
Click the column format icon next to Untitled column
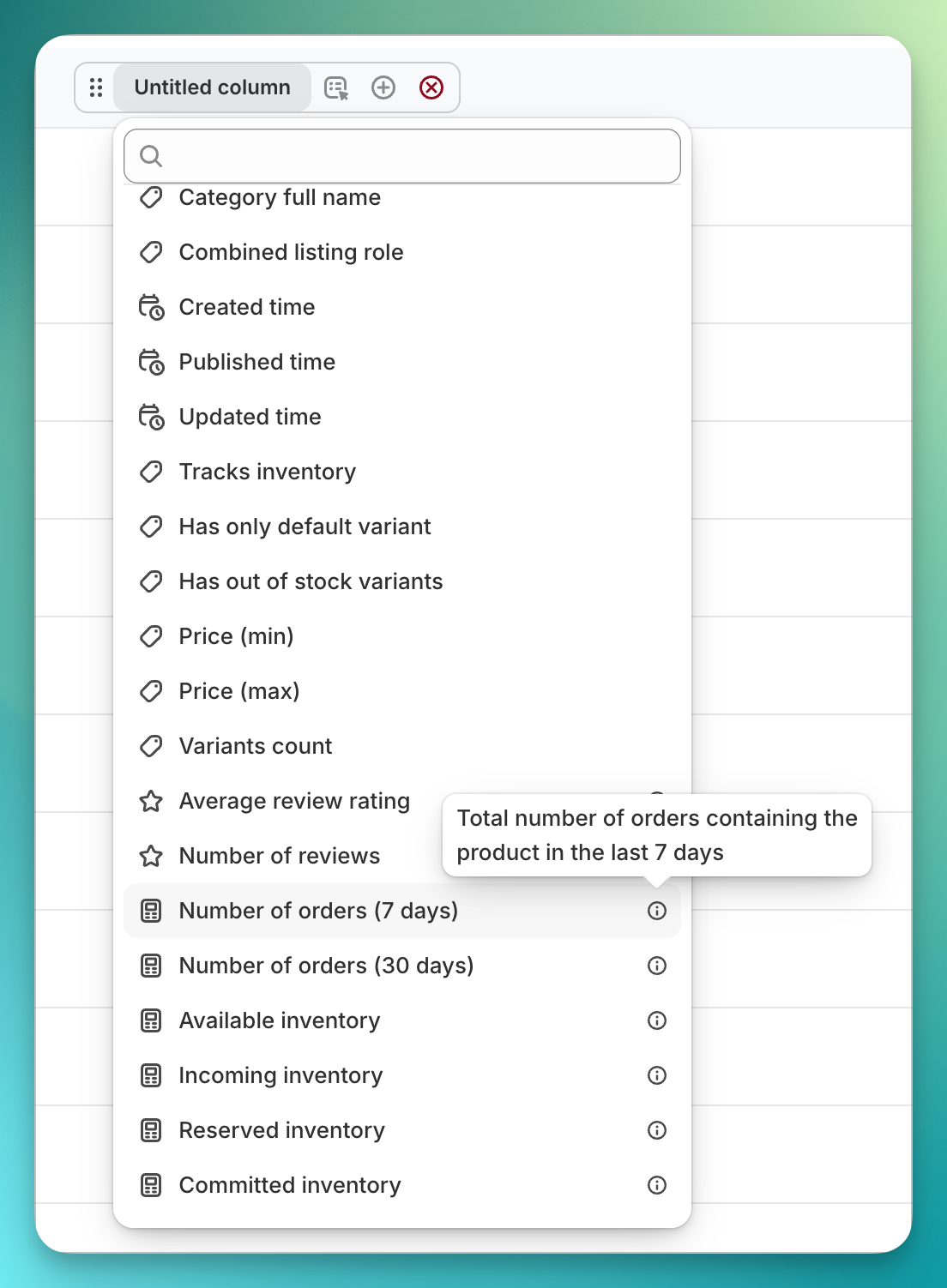point(336,87)
